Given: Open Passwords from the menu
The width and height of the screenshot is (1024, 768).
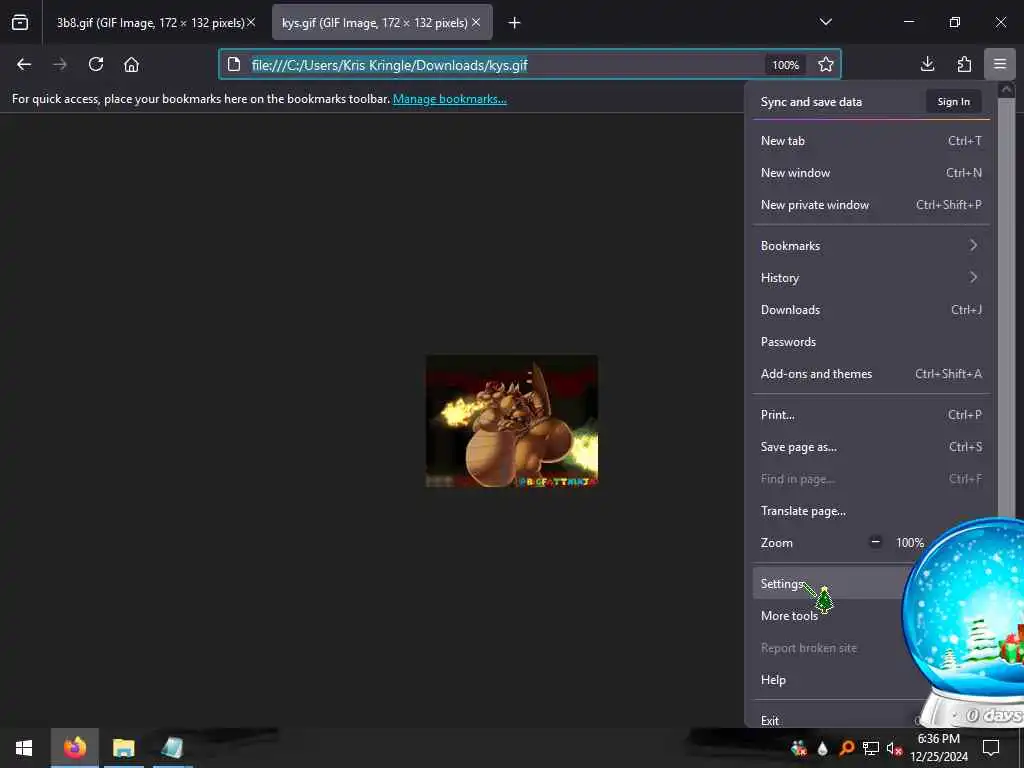Looking at the screenshot, I should tap(871, 342).
